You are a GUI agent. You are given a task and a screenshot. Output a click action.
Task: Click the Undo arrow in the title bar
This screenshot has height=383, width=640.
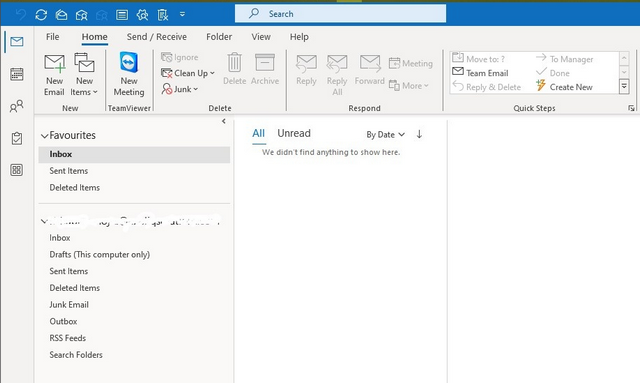[x=21, y=15]
